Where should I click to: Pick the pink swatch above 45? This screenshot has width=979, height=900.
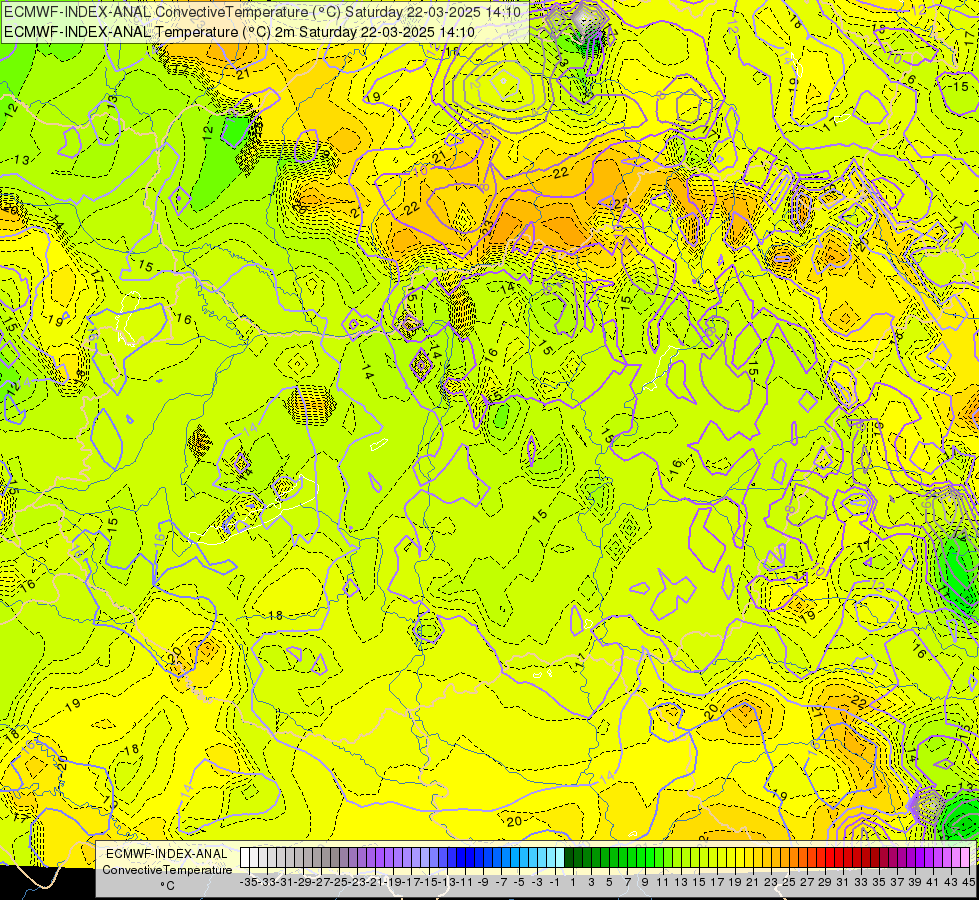tap(965, 857)
